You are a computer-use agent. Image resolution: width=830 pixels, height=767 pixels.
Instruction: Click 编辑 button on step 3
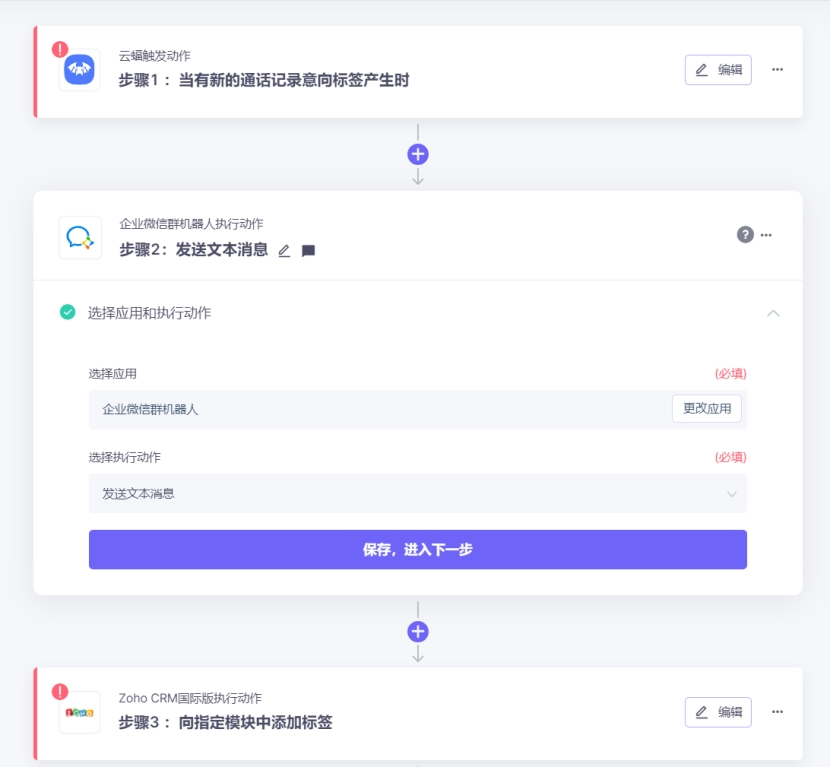coord(718,712)
